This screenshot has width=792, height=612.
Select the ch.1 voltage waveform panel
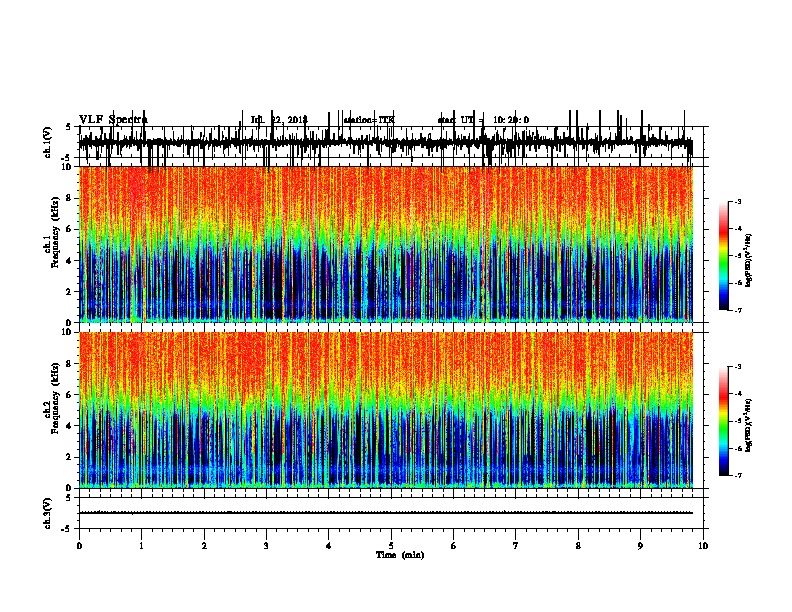(391, 142)
